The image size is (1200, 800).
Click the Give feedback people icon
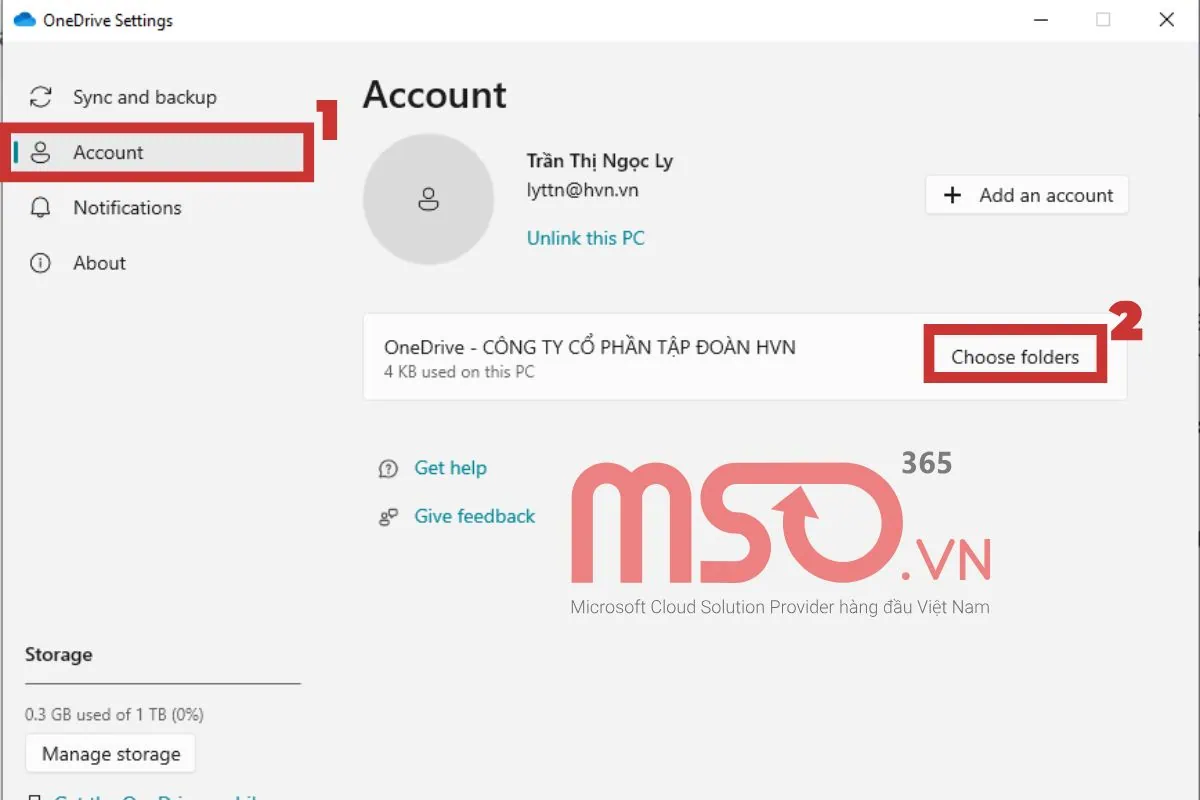point(388,517)
